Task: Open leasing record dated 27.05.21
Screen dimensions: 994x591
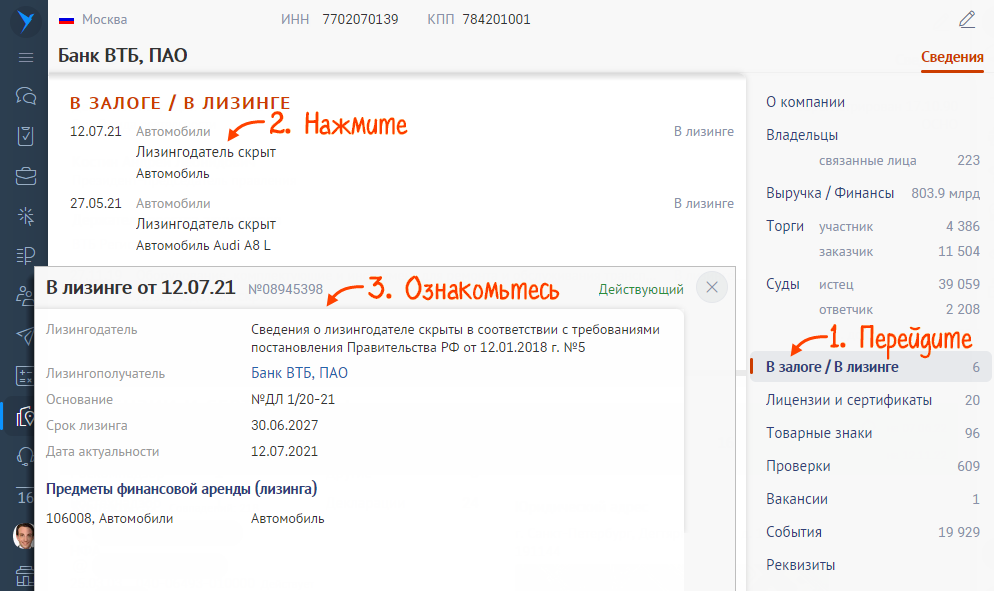Action: pyautogui.click(x=402, y=224)
